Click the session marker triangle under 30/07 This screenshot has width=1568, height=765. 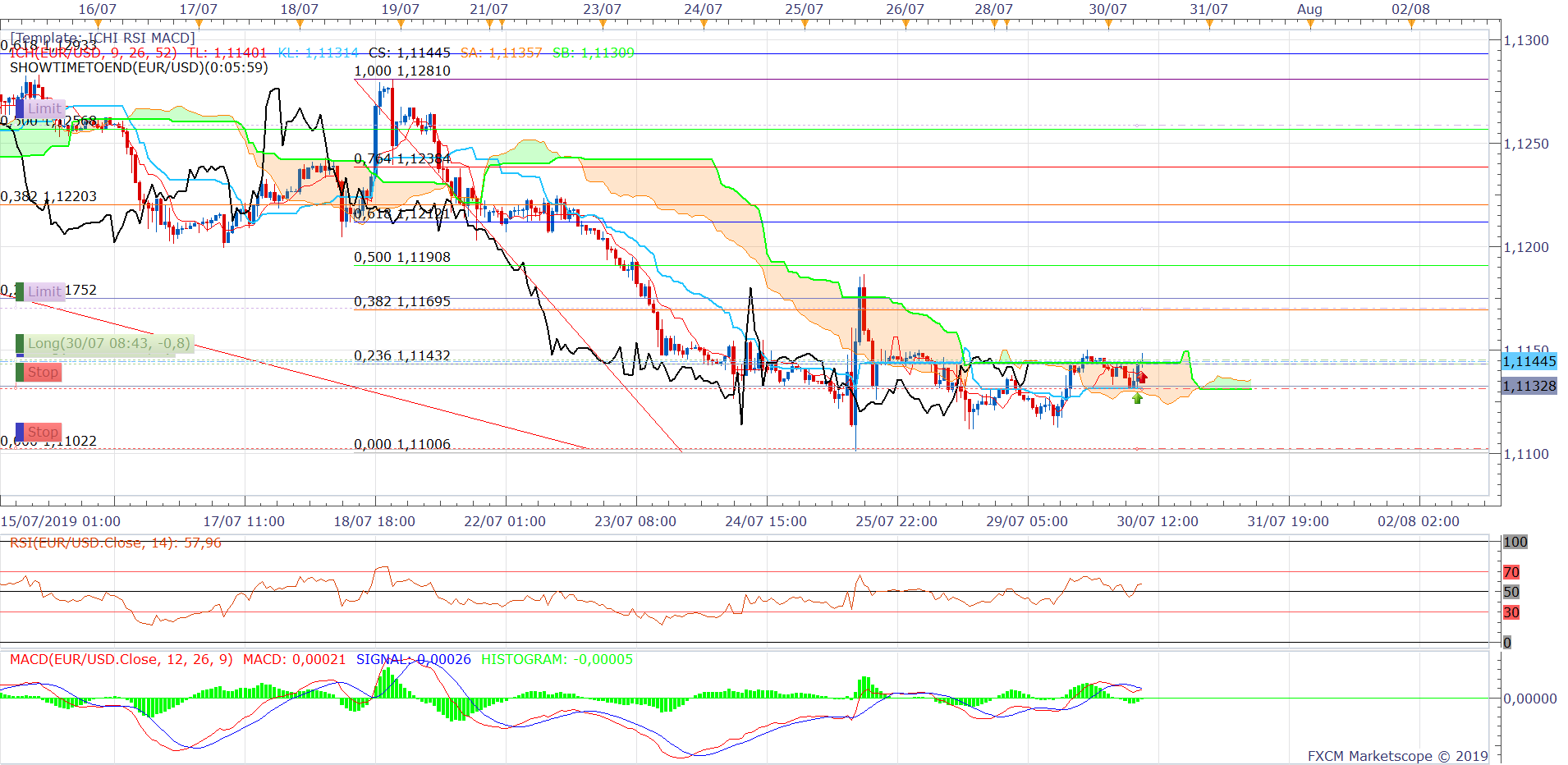(x=1108, y=24)
